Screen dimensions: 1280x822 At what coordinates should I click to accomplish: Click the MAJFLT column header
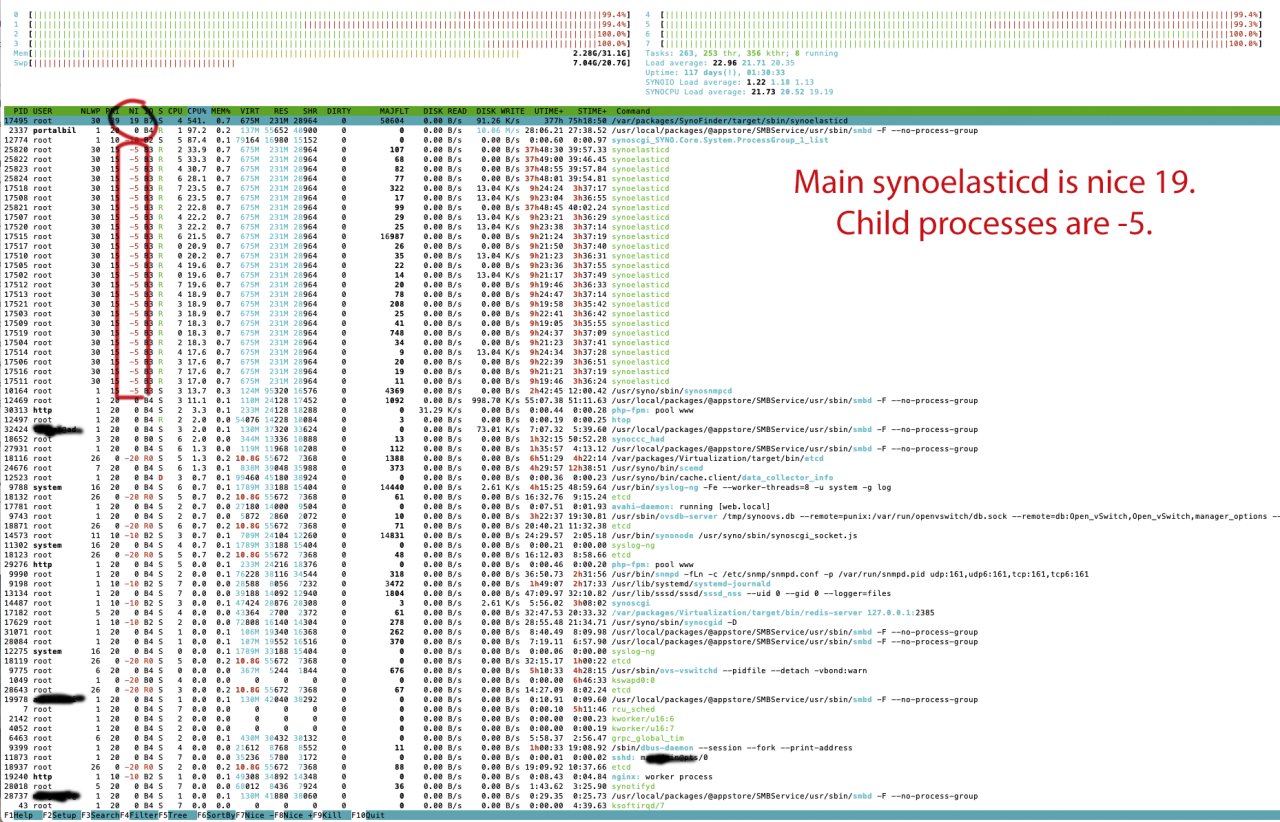(392, 111)
